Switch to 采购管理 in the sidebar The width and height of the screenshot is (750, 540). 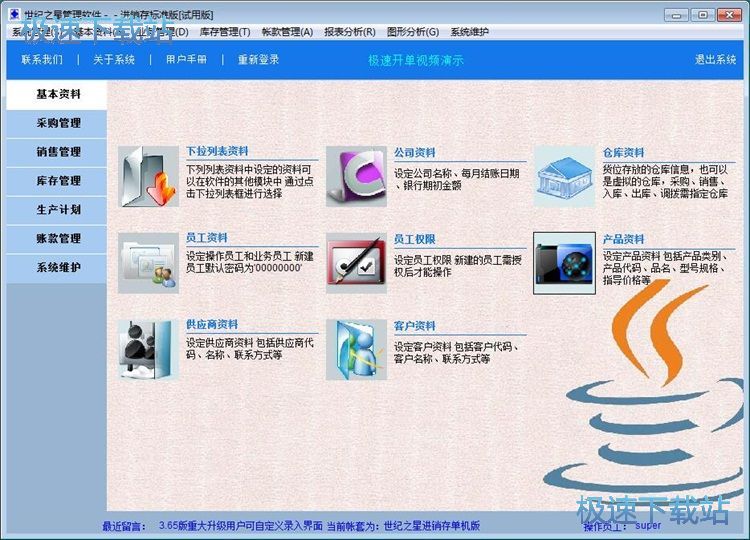[57, 123]
